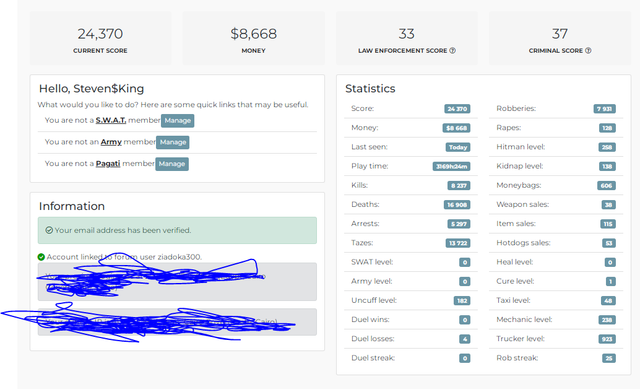Click the Score badge in Statistics
Image resolution: width=640 pixels, height=389 pixels.
pos(457,109)
